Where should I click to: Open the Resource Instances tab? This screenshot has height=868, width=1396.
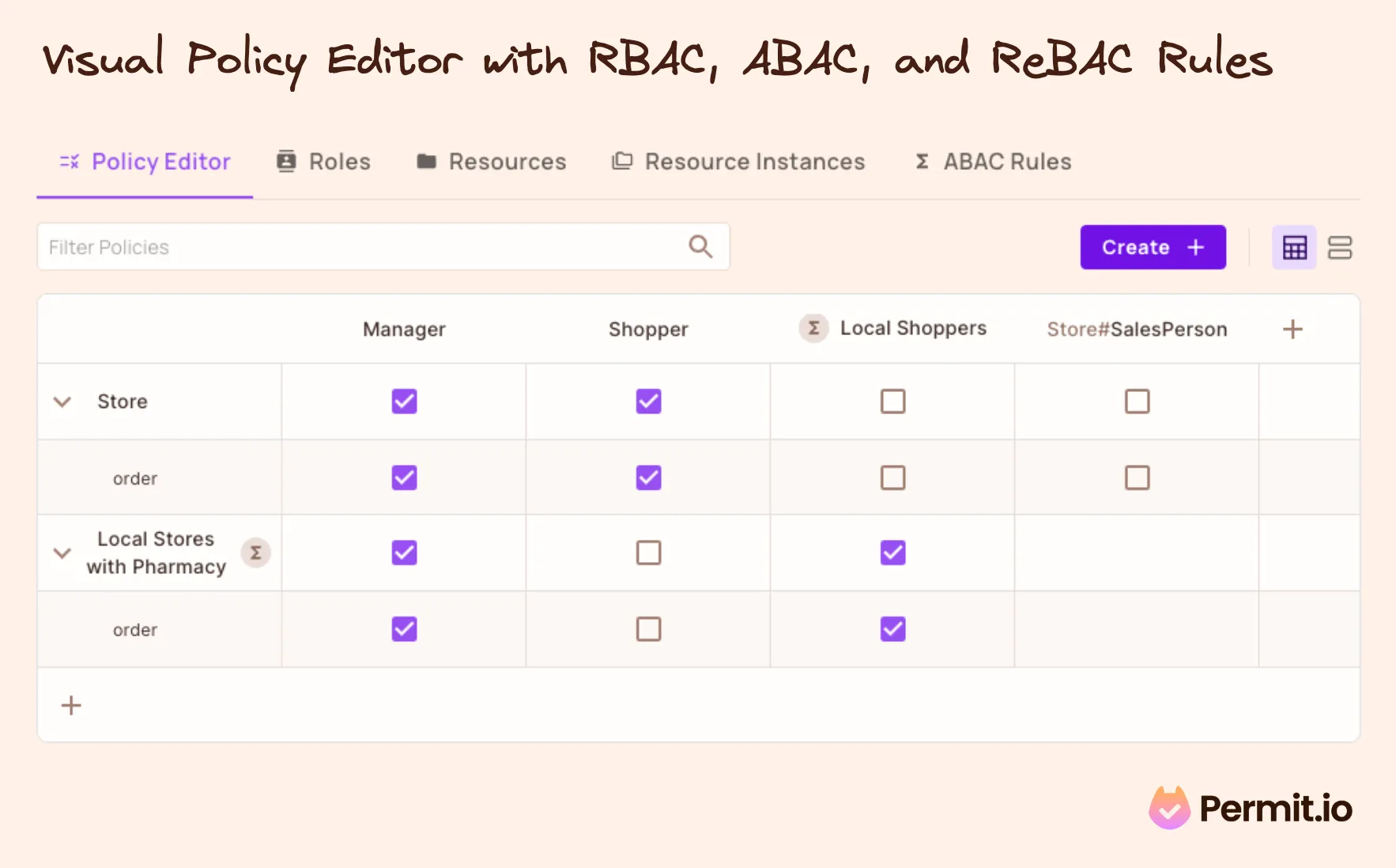[738, 161]
